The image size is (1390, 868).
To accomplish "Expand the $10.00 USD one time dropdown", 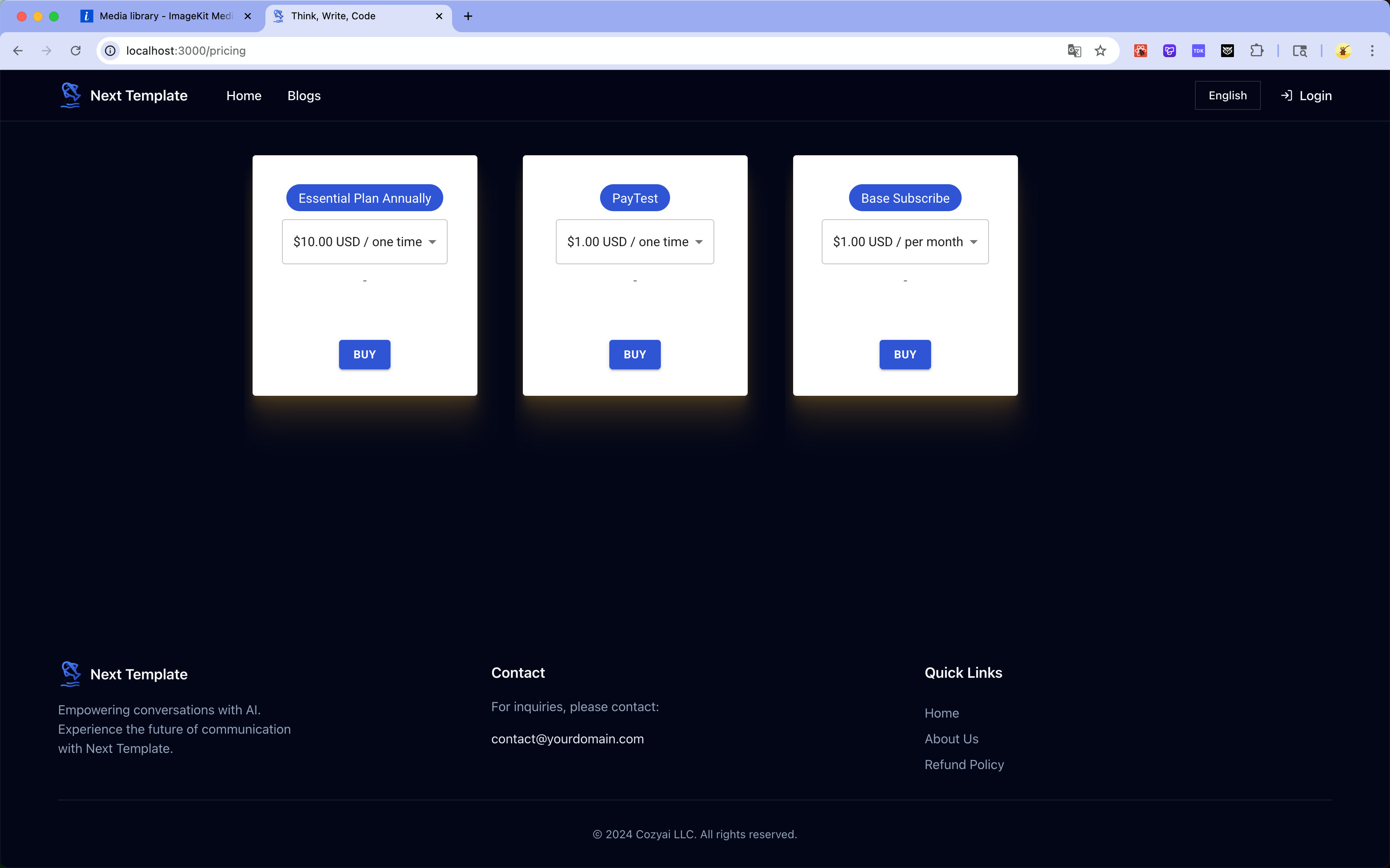I will pyautogui.click(x=364, y=242).
